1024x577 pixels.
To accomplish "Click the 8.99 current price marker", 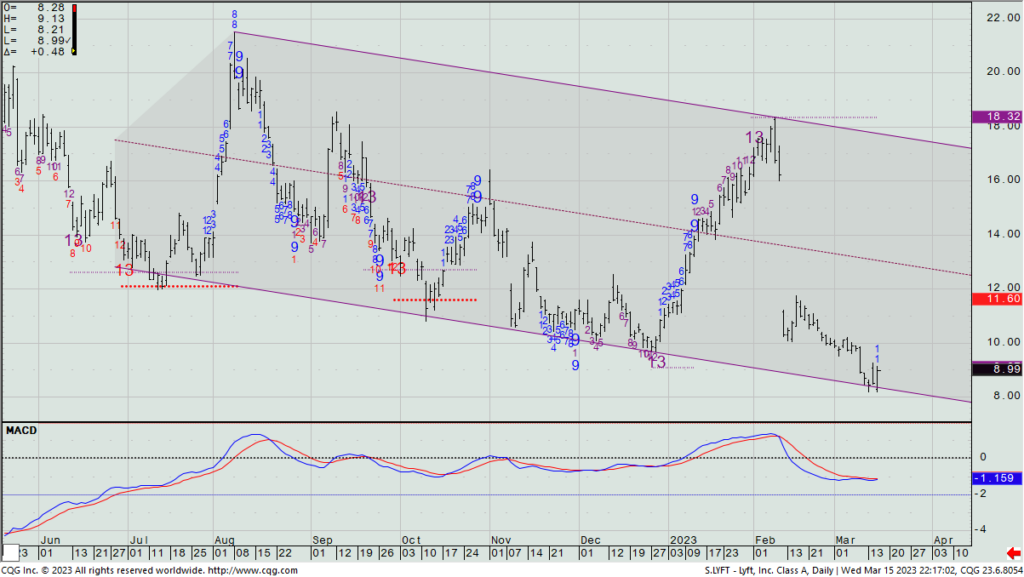I will point(996,369).
